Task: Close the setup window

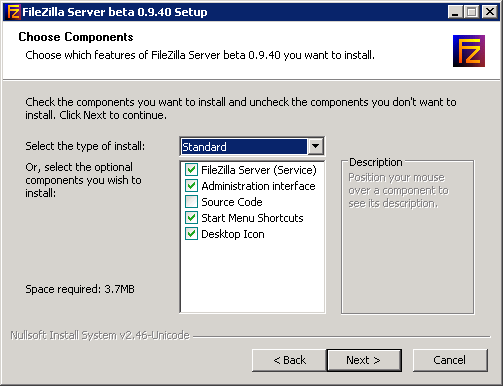Action: click(x=490, y=12)
